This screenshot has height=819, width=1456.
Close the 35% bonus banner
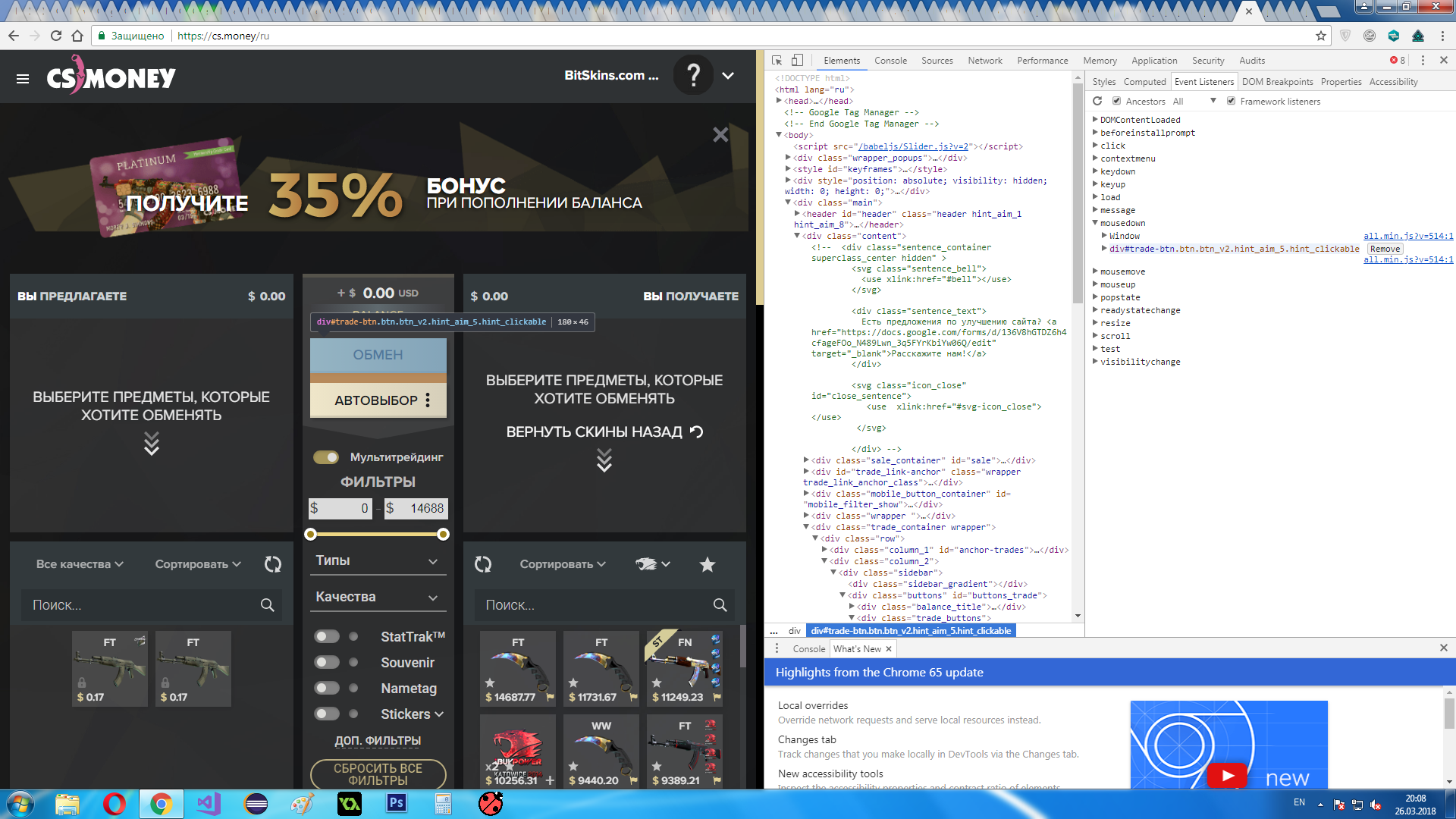point(720,135)
